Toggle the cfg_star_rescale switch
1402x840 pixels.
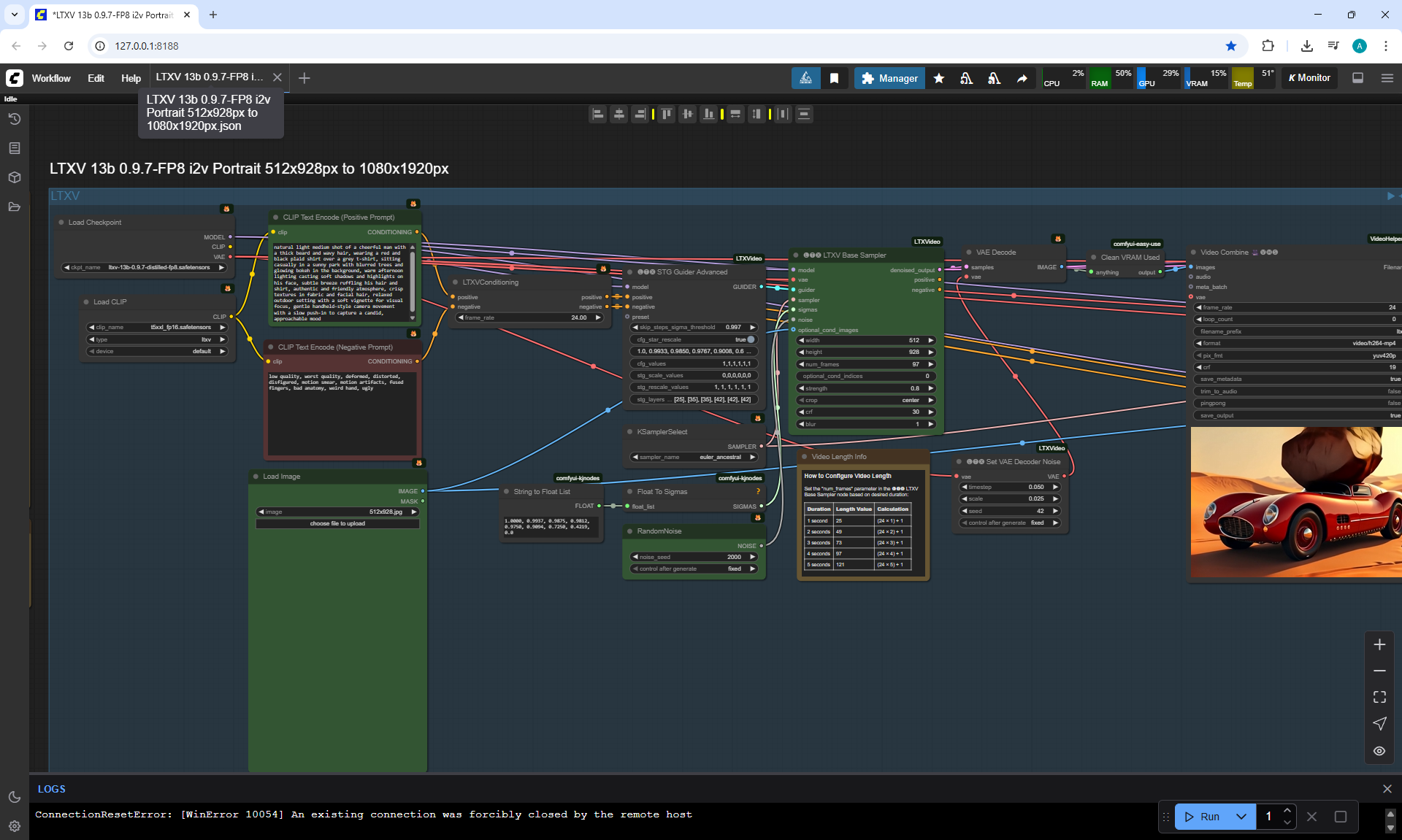749,339
